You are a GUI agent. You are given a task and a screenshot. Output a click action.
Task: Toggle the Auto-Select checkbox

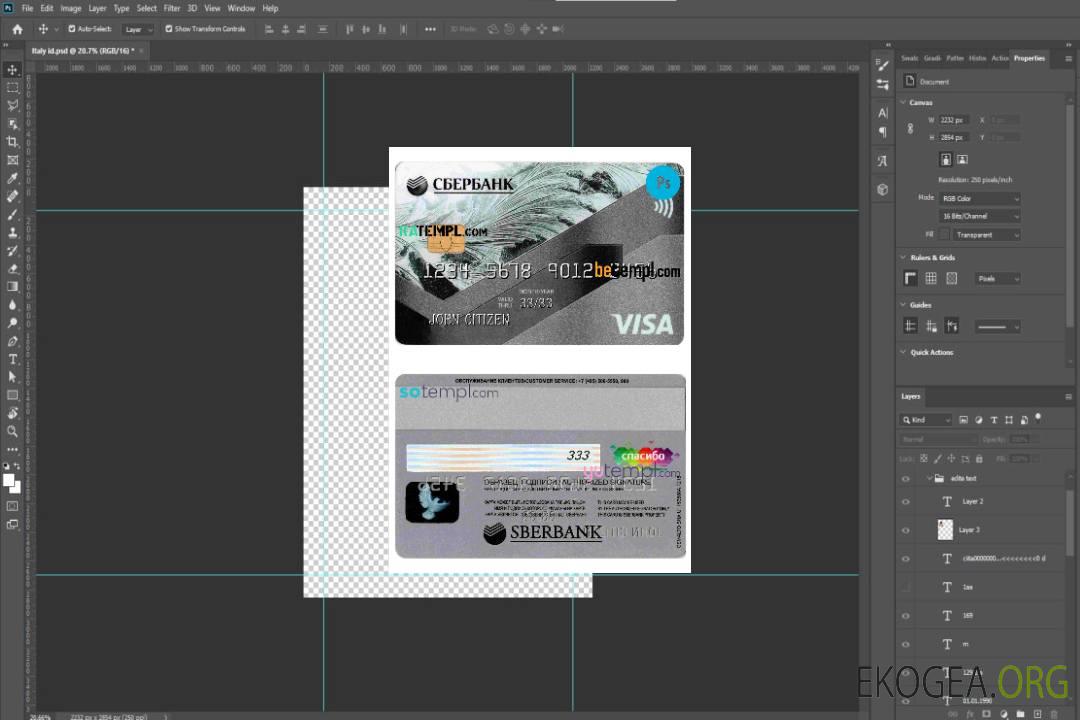[x=72, y=29]
